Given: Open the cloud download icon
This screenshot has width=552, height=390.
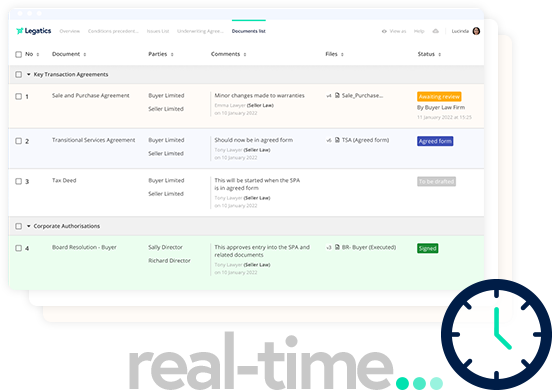Looking at the screenshot, I should pos(435,31).
